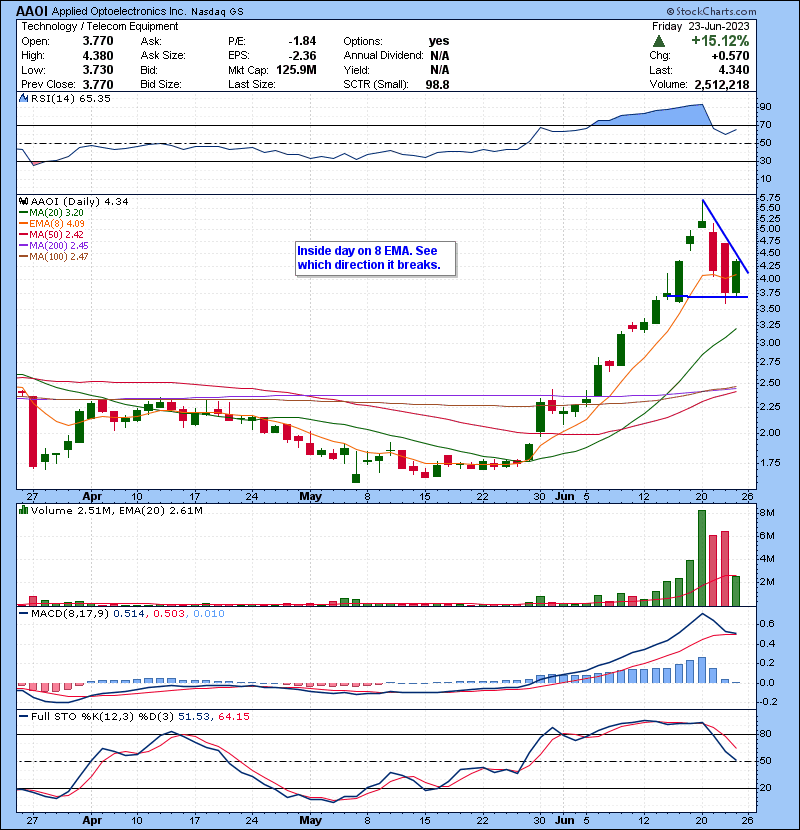Click the Volume value 2,512,218
800x830 pixels.
pos(722,85)
